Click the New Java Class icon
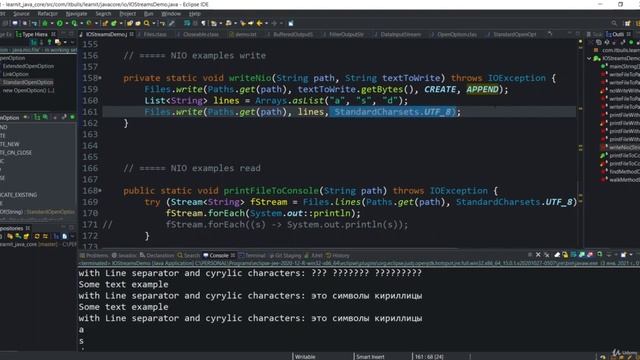This screenshot has height=360, width=640. click(x=113, y=23)
